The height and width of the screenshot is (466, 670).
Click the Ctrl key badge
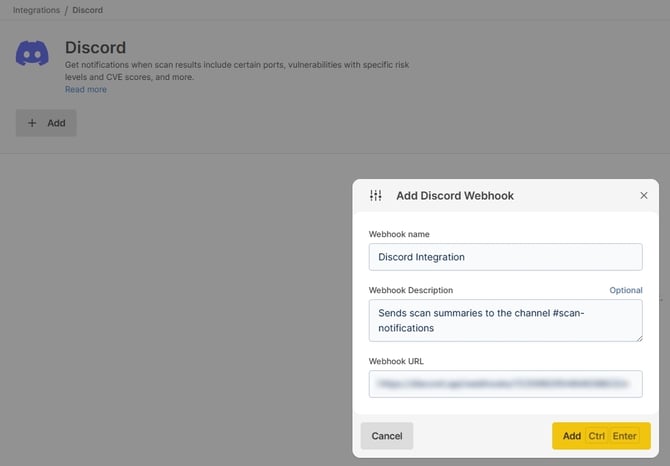597,436
